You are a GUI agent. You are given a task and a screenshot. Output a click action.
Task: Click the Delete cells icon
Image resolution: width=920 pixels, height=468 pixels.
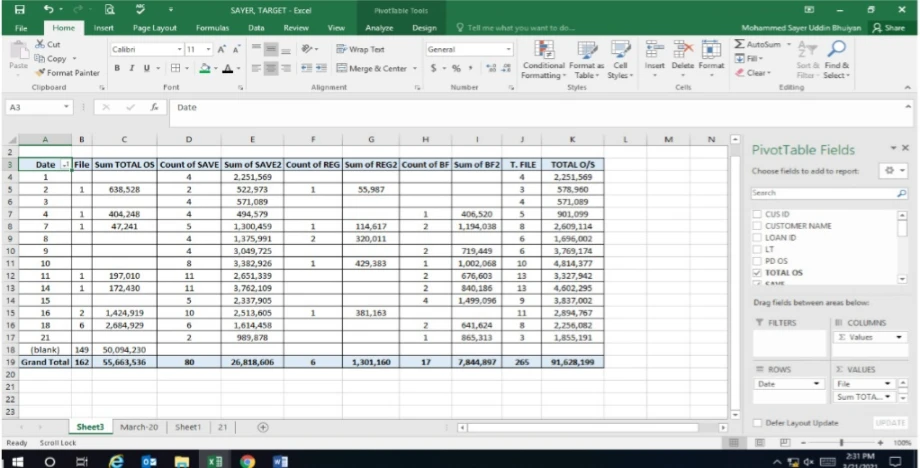(683, 52)
